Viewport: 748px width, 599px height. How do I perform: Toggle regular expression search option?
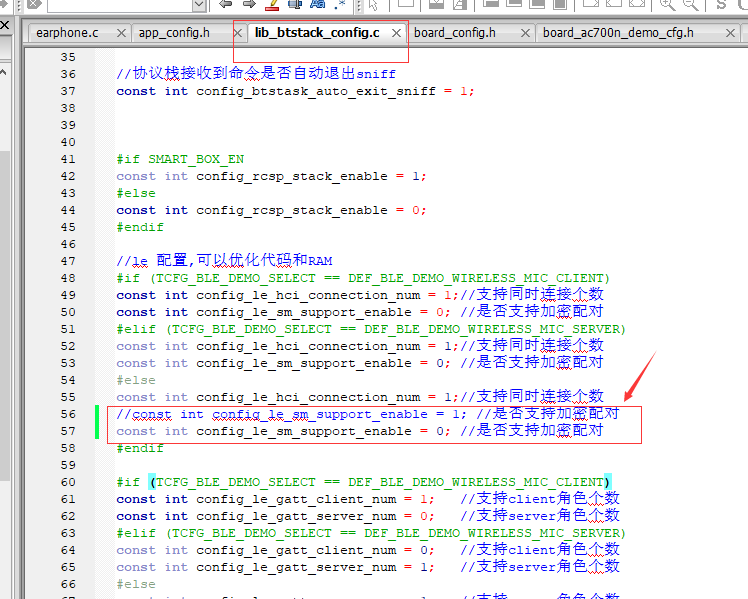coord(340,5)
